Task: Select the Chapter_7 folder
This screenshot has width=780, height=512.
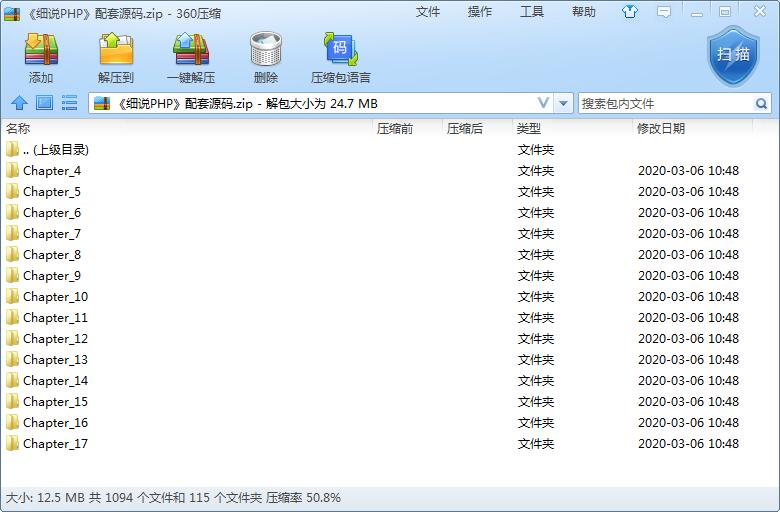Action: [x=378, y=233]
